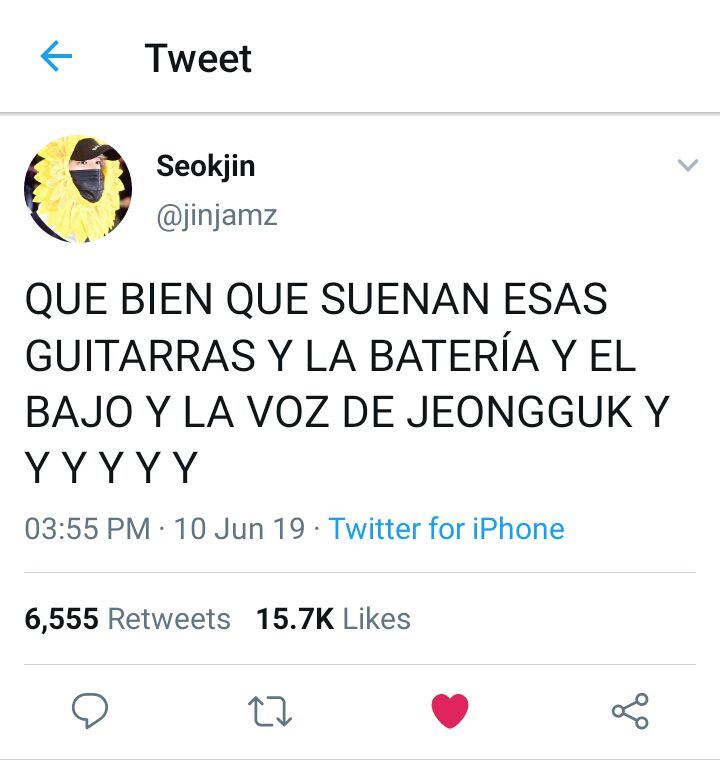The height and width of the screenshot is (764, 720).
Task: Visit the @jinjamz handle
Action: 217,215
